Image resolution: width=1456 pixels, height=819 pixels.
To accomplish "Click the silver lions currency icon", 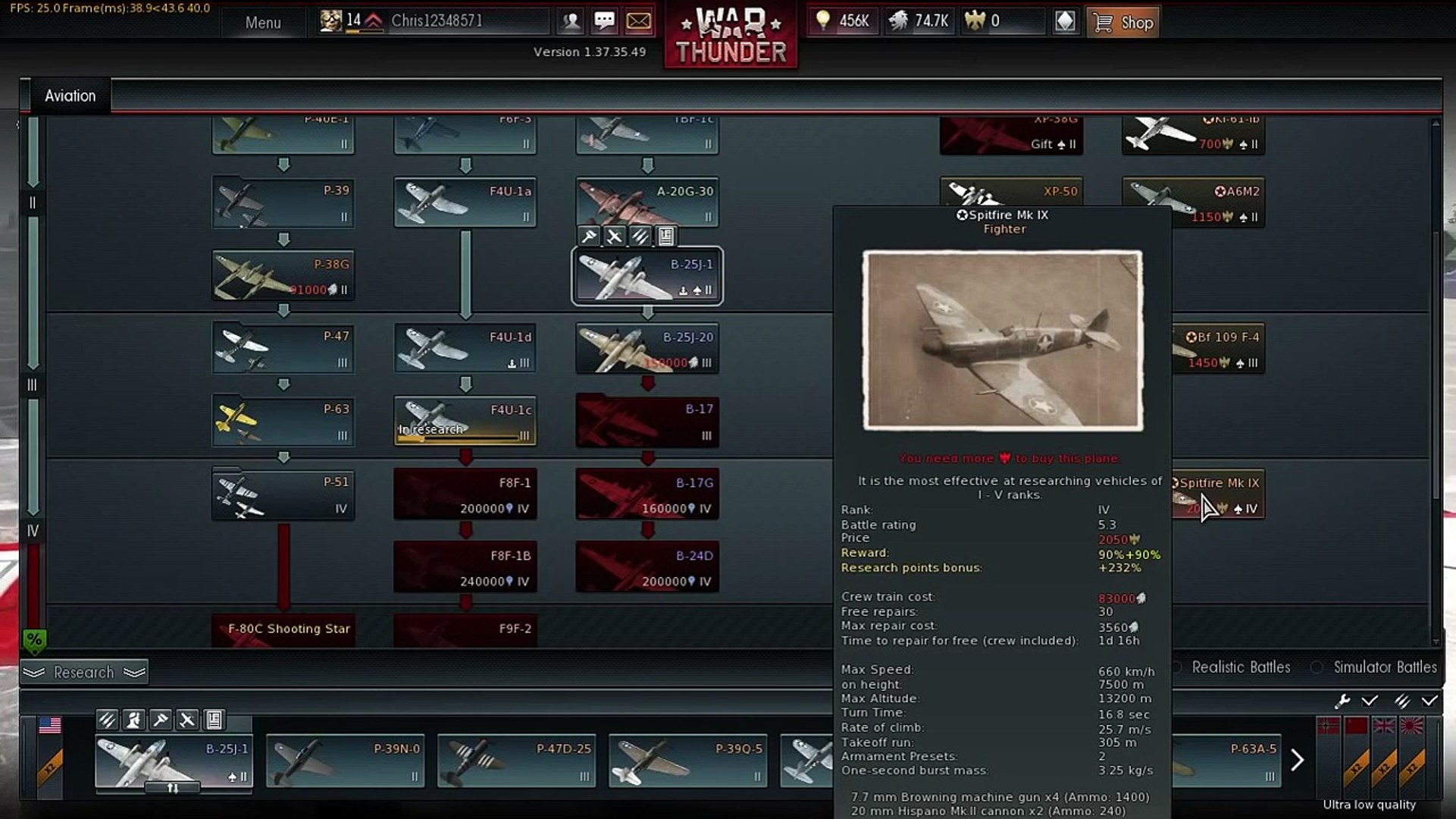I will pos(898,20).
